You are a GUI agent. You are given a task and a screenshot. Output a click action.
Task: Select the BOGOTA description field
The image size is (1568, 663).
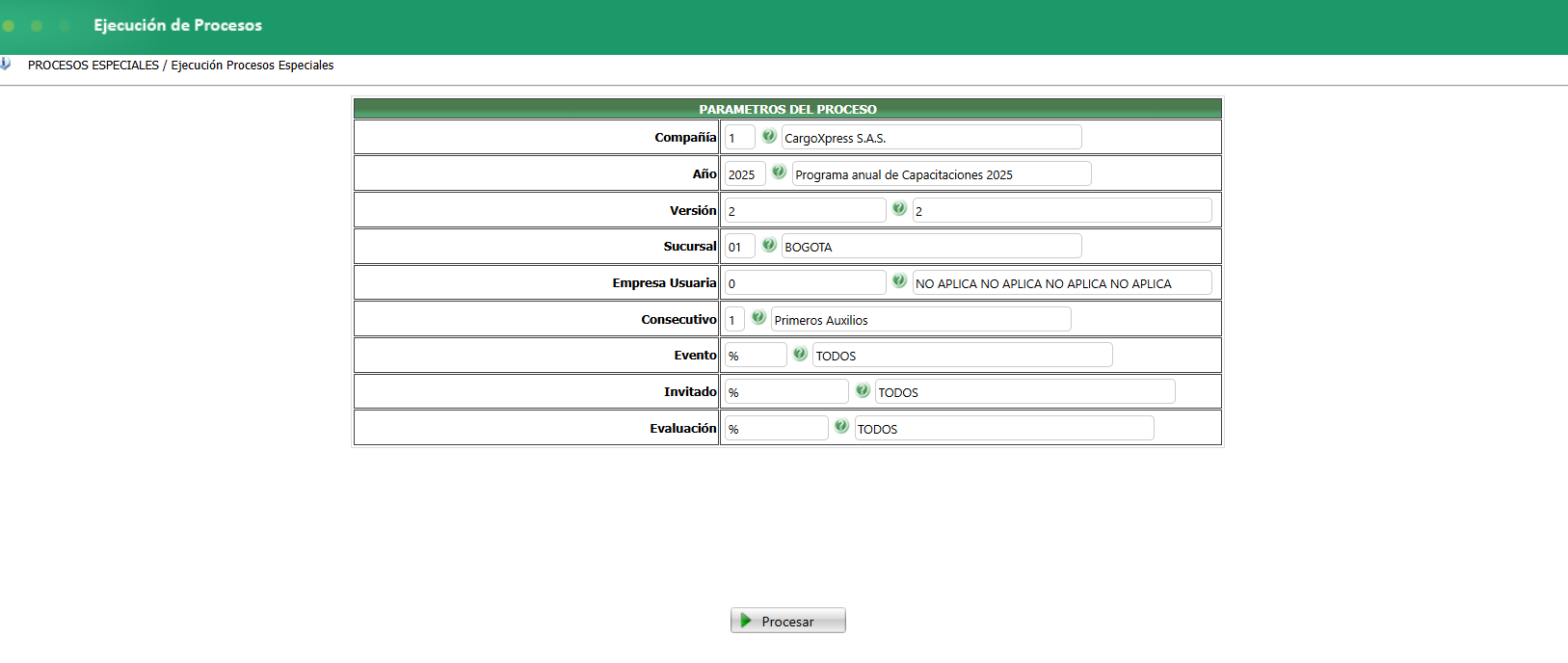931,246
